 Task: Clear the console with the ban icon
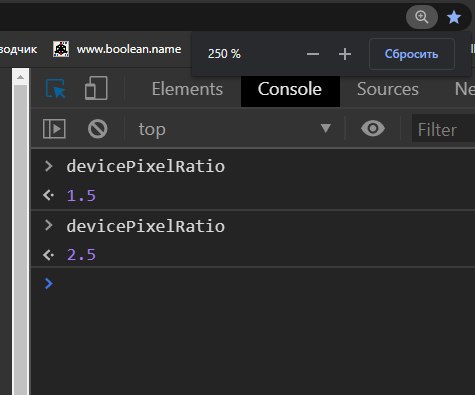(98, 129)
